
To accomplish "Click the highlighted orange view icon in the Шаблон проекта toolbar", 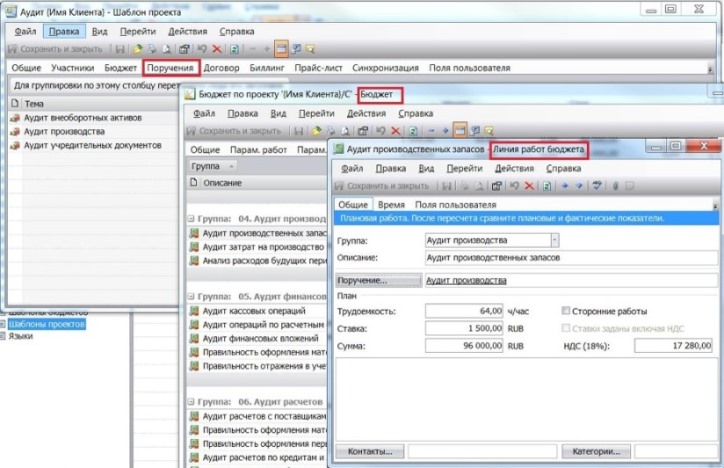I will pyautogui.click(x=281, y=49).
